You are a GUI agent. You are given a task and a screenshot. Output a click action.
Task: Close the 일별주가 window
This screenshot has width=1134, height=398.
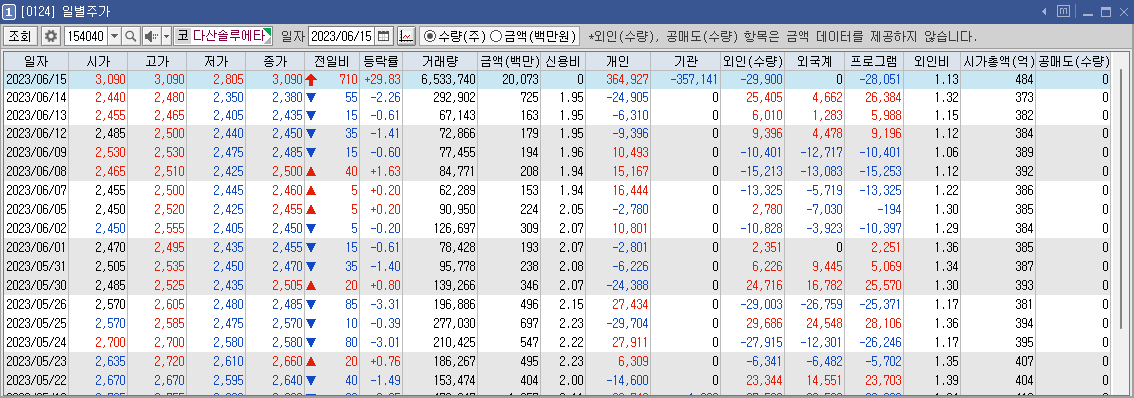[1123, 12]
